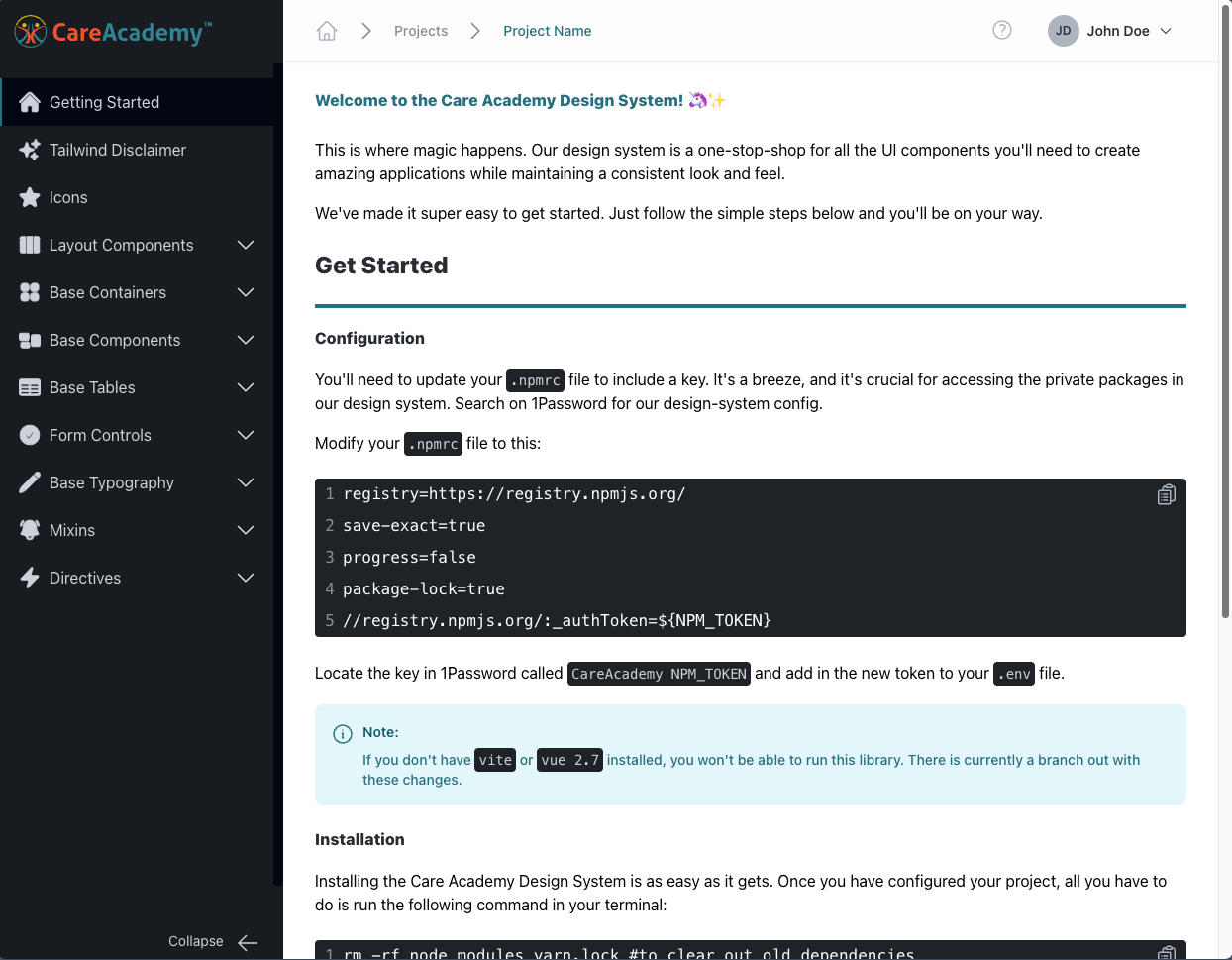Click the Tailwind Disclaimer sparkle icon
Screen dimensions: 1232x960
(30, 150)
